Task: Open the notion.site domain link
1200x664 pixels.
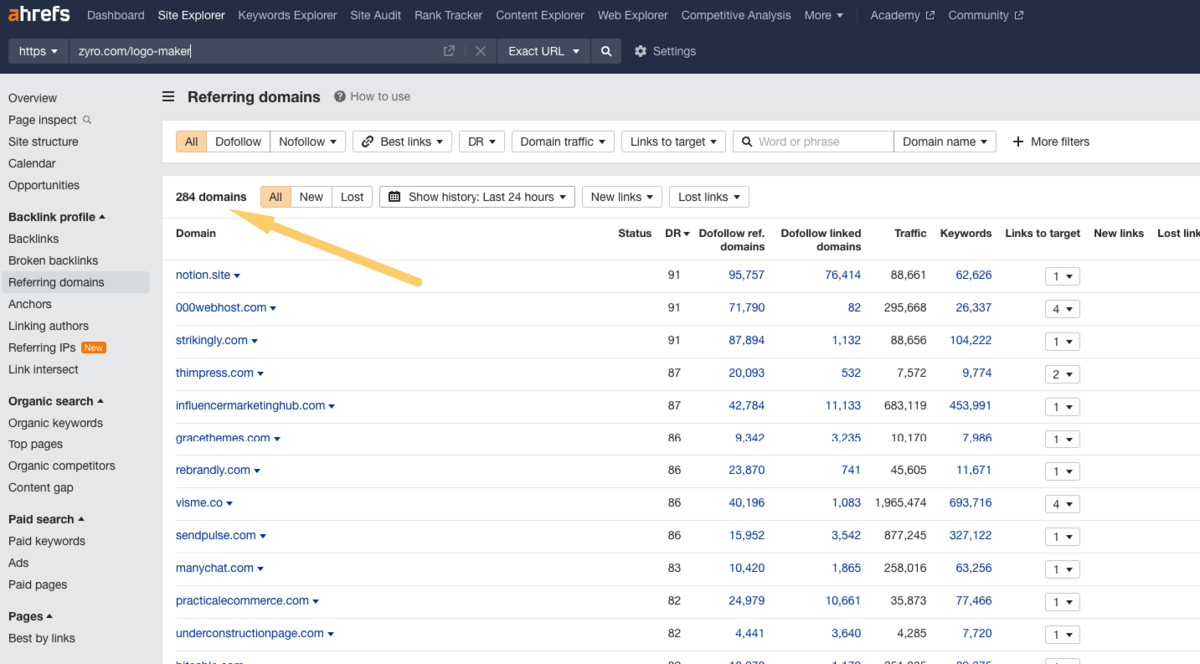Action: 203,275
